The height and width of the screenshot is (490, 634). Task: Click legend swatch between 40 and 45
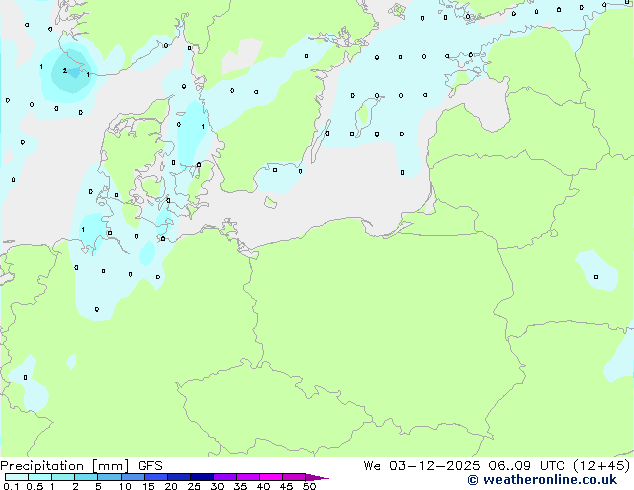click(x=271, y=477)
